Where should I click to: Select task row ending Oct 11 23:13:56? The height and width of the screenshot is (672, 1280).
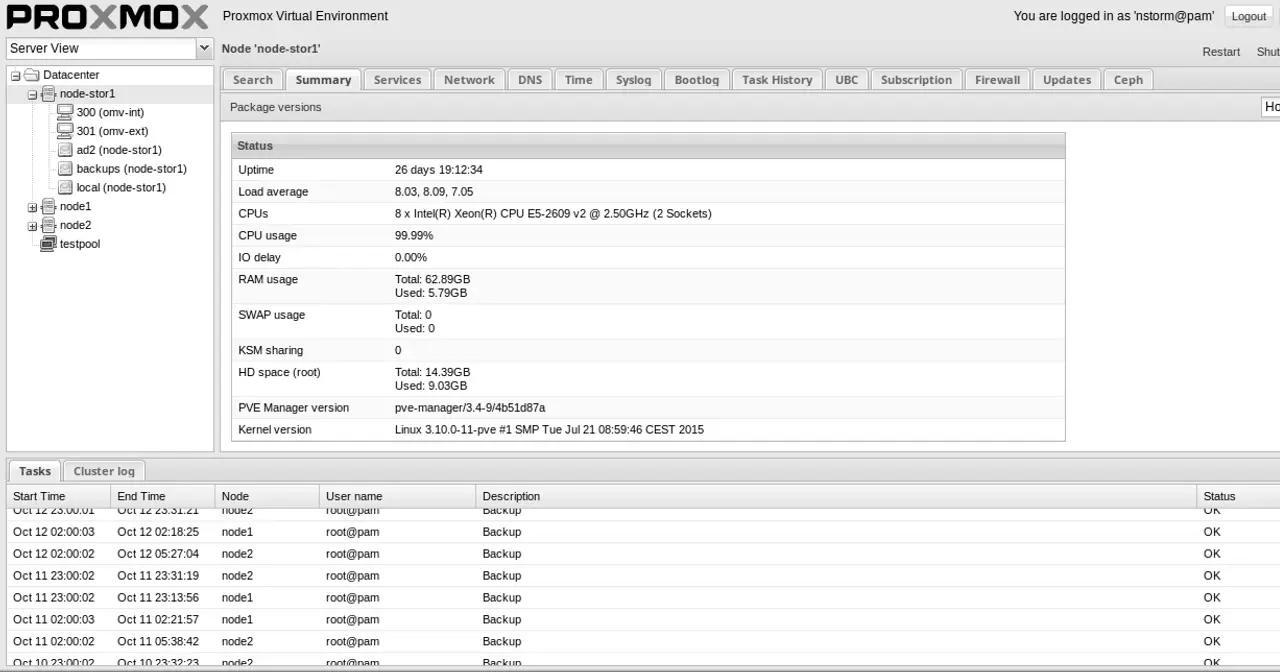coord(643,598)
